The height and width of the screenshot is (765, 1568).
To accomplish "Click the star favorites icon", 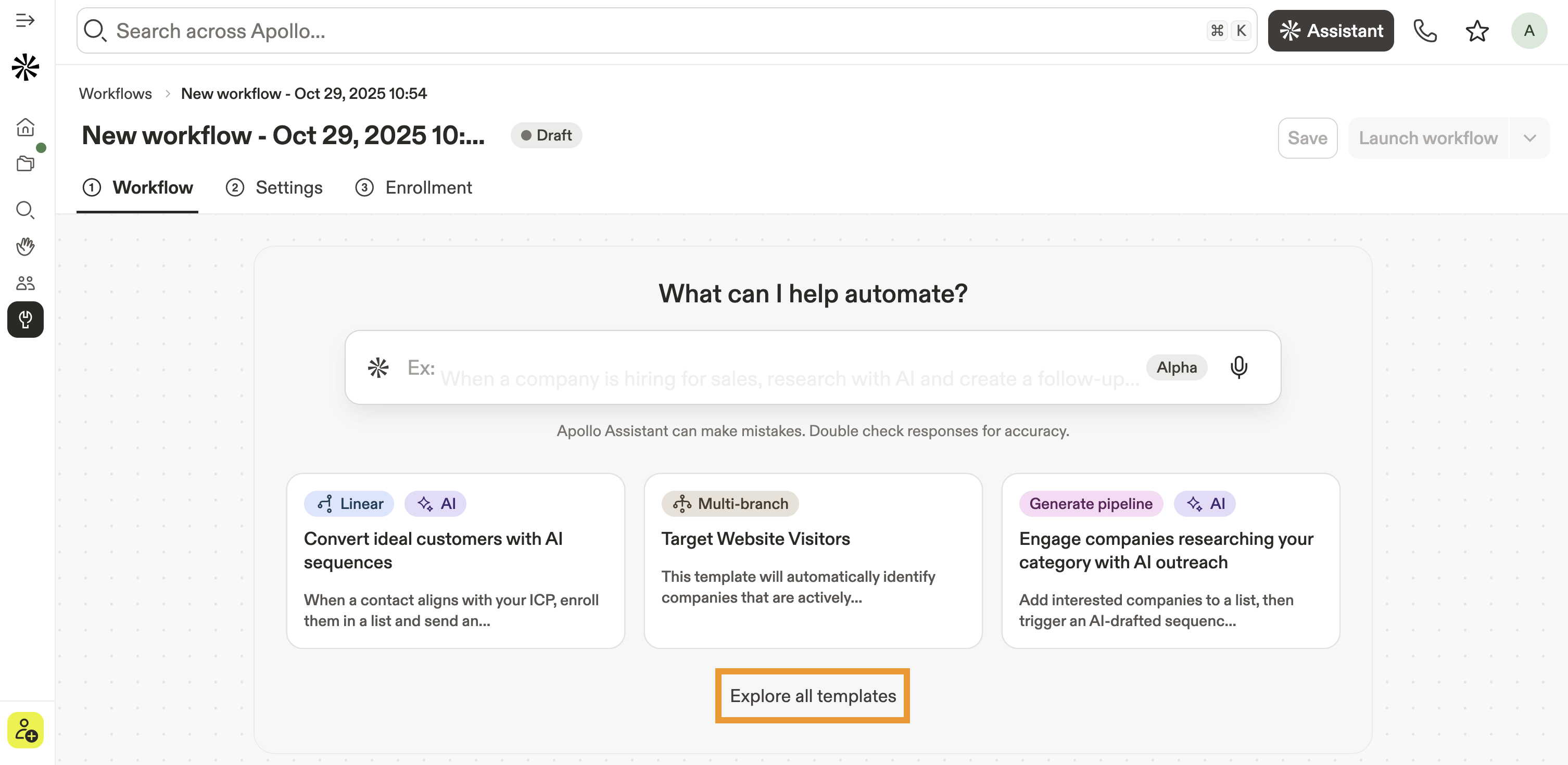I will [x=1477, y=31].
